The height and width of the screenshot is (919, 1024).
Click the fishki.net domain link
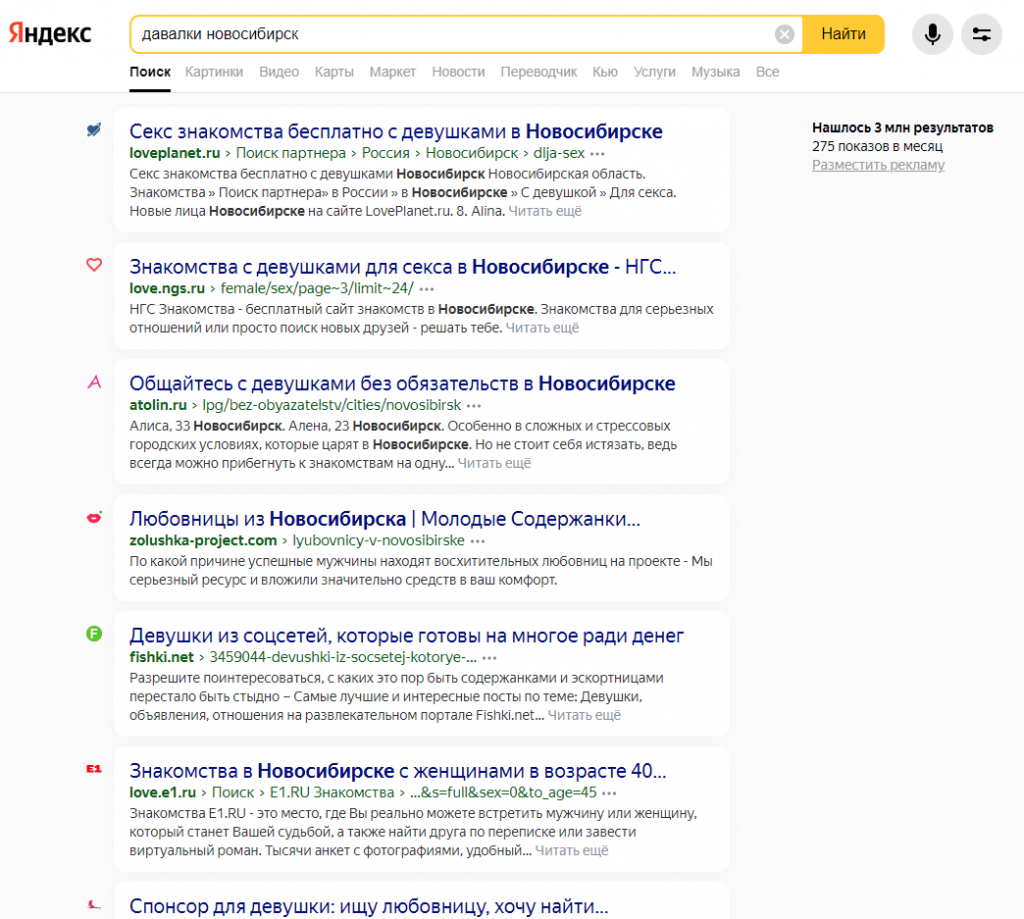(161, 658)
